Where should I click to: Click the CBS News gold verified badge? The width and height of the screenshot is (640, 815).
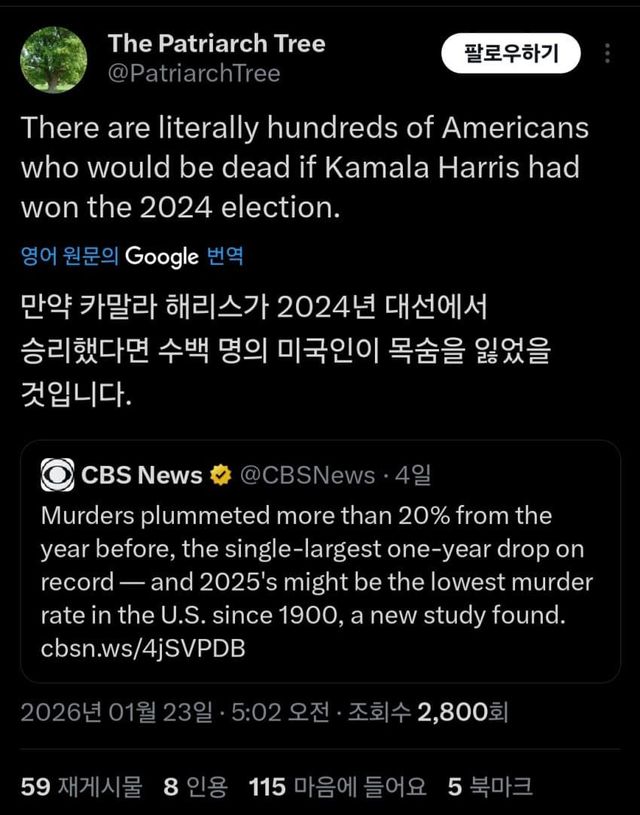click(219, 475)
